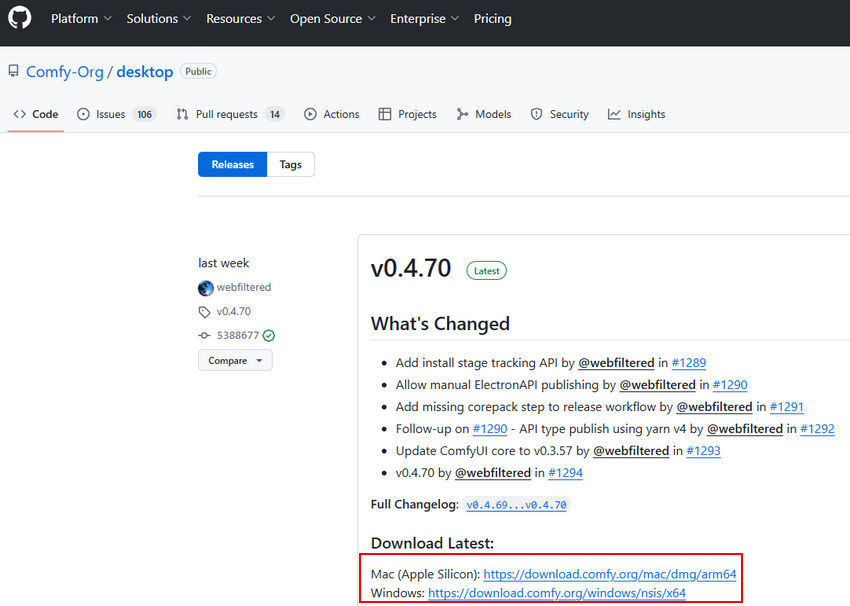
Task: Open the Mac Apple Silicon download link
Action: tap(610, 573)
